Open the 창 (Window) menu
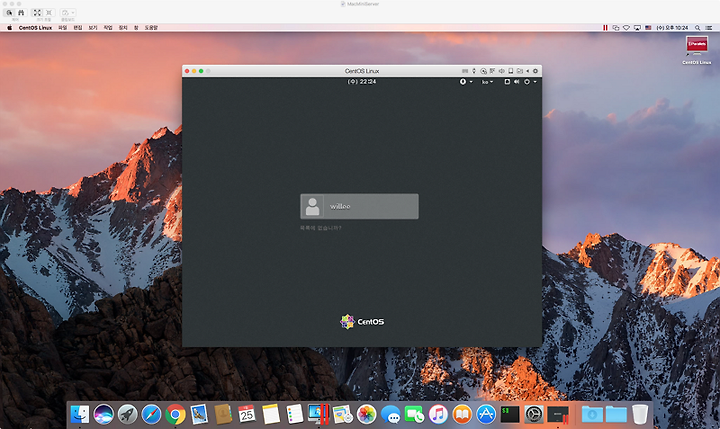720x429 pixels. [136, 28]
